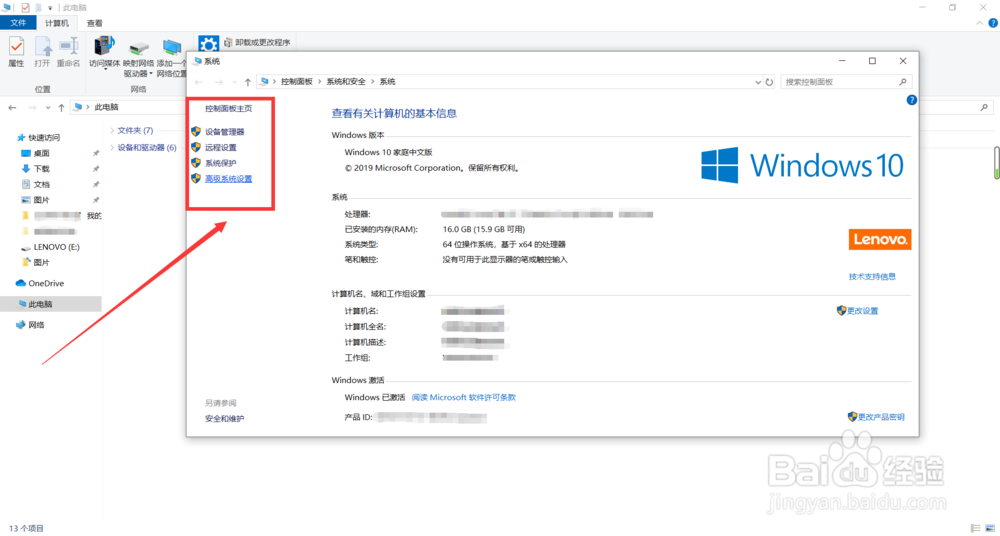Image resolution: width=1000 pixels, height=536 pixels.
Task: Click the 卸载或更改程序 ribbon button
Action: pyautogui.click(x=257, y=42)
